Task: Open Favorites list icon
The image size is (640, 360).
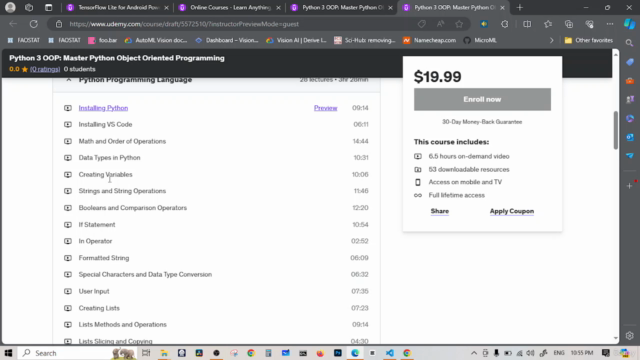Action: pos(548,24)
